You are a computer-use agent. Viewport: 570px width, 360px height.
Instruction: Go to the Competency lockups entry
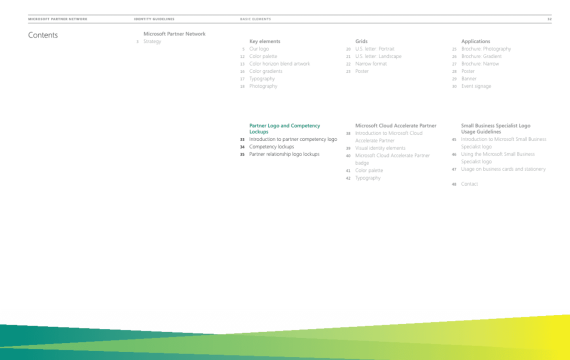271,147
